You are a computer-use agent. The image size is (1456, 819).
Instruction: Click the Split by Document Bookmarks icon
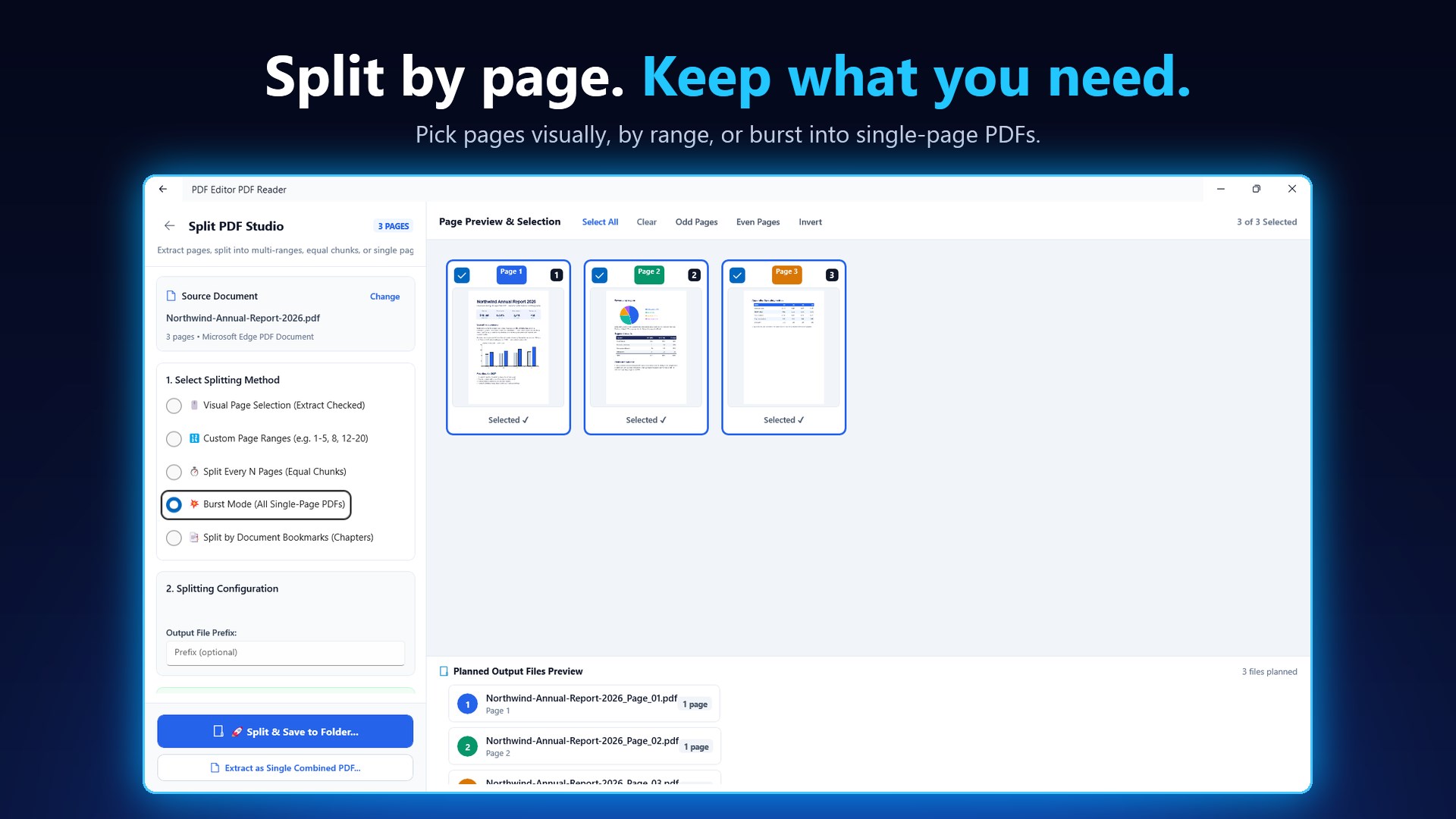(x=194, y=538)
